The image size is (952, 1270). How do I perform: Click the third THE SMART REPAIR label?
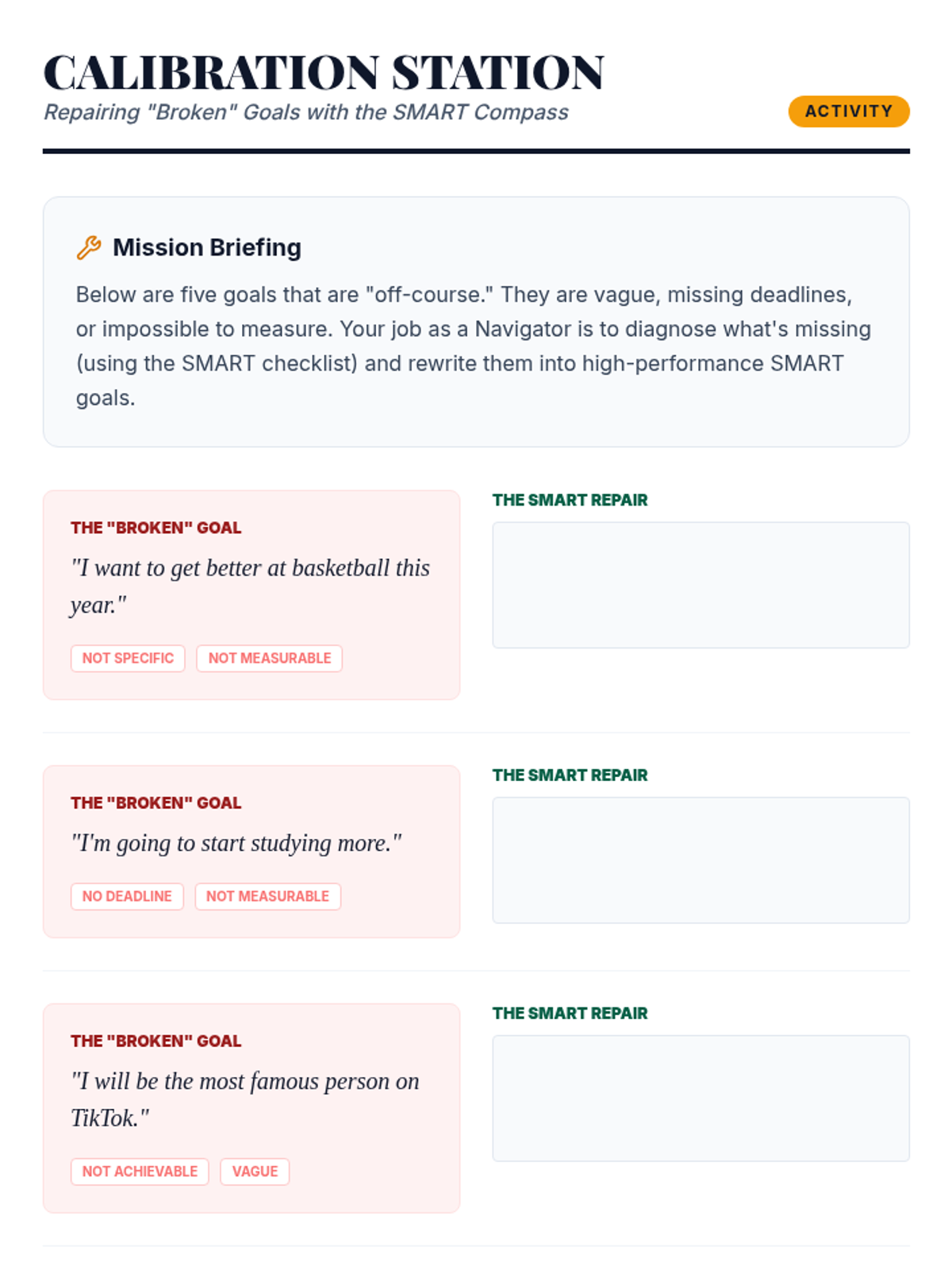(570, 1013)
